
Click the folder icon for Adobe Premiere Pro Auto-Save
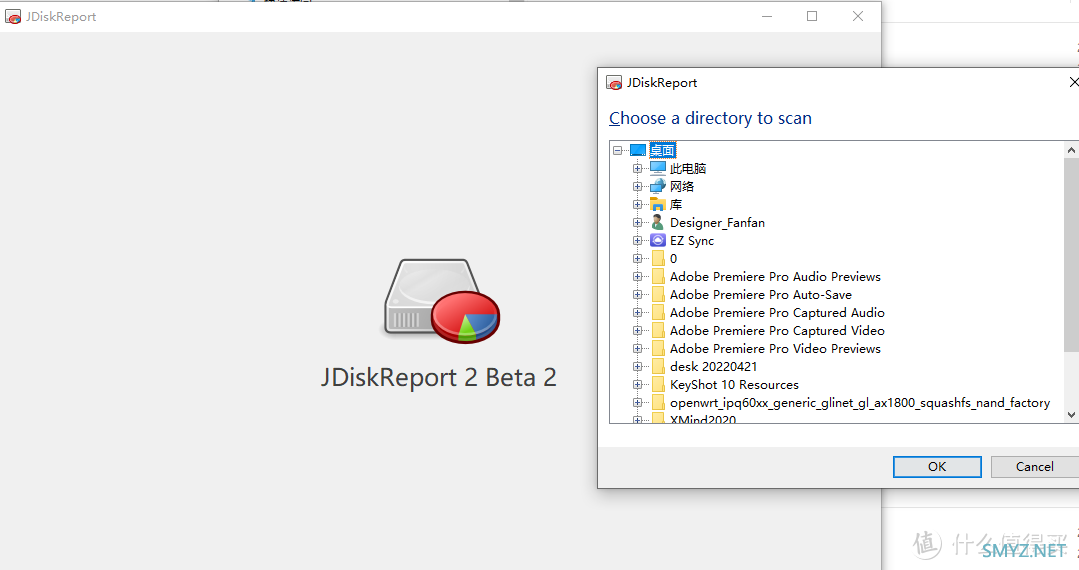(658, 295)
